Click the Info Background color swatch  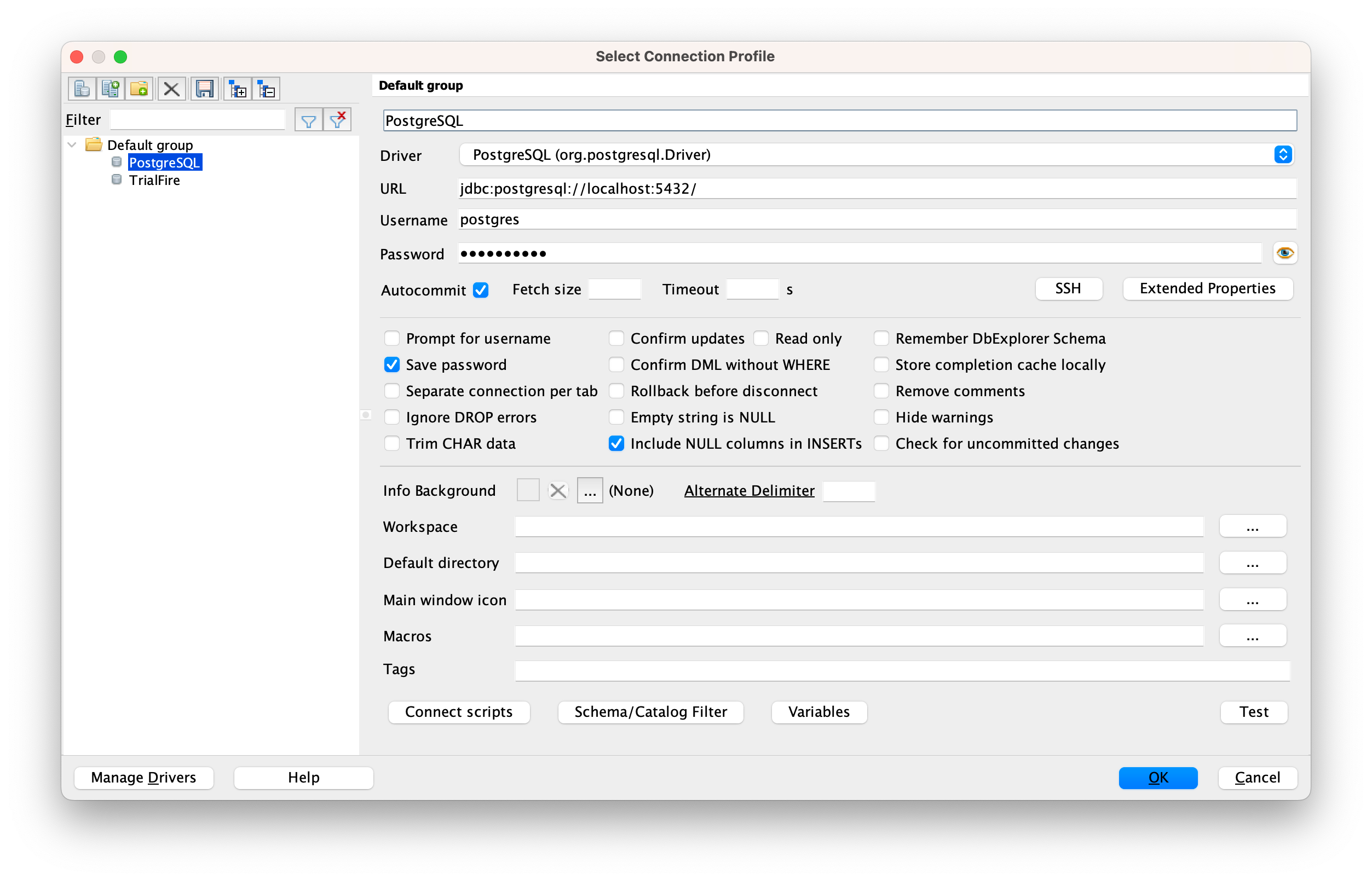[x=528, y=491]
